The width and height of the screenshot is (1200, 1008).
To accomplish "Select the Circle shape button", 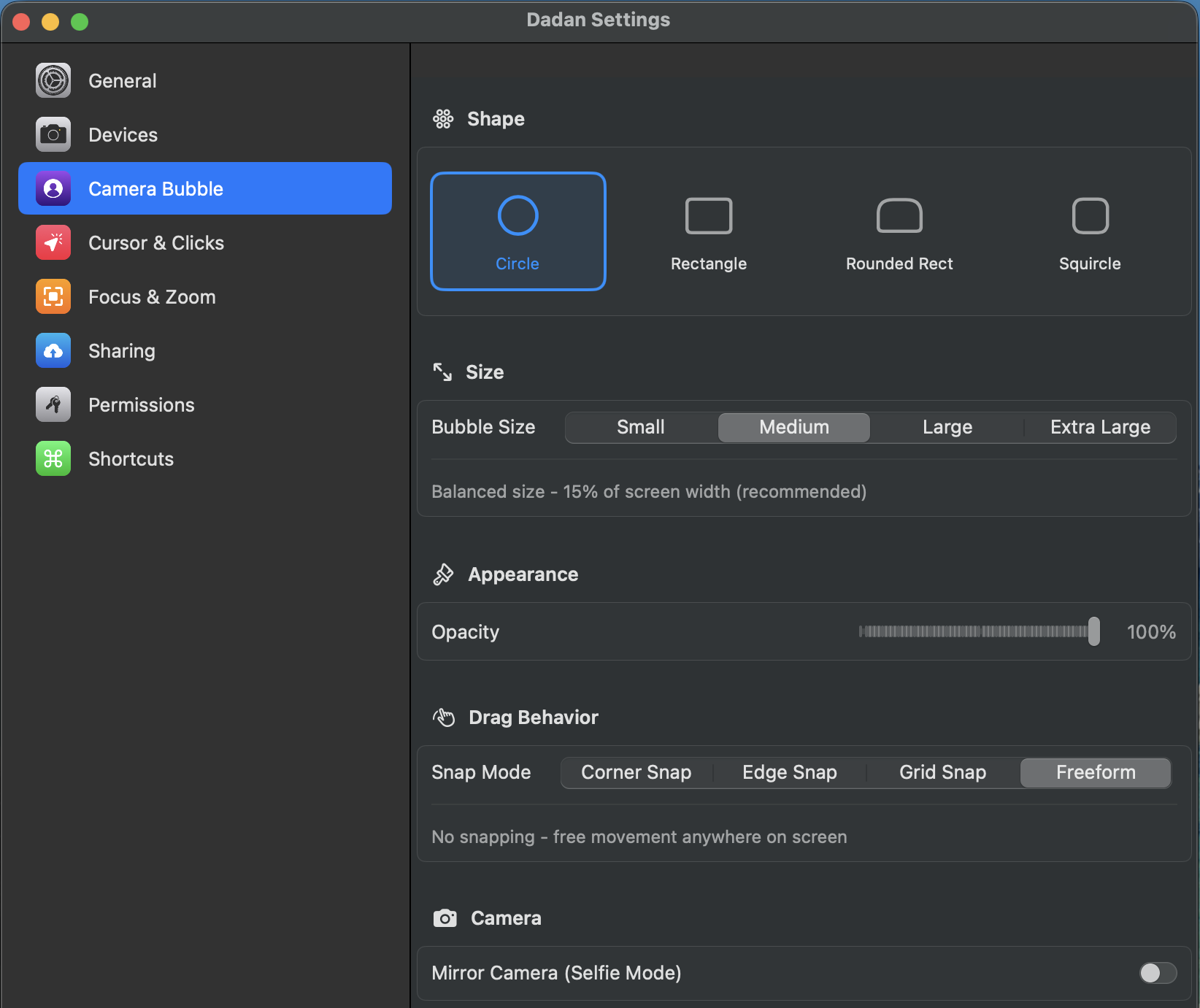I will (518, 231).
